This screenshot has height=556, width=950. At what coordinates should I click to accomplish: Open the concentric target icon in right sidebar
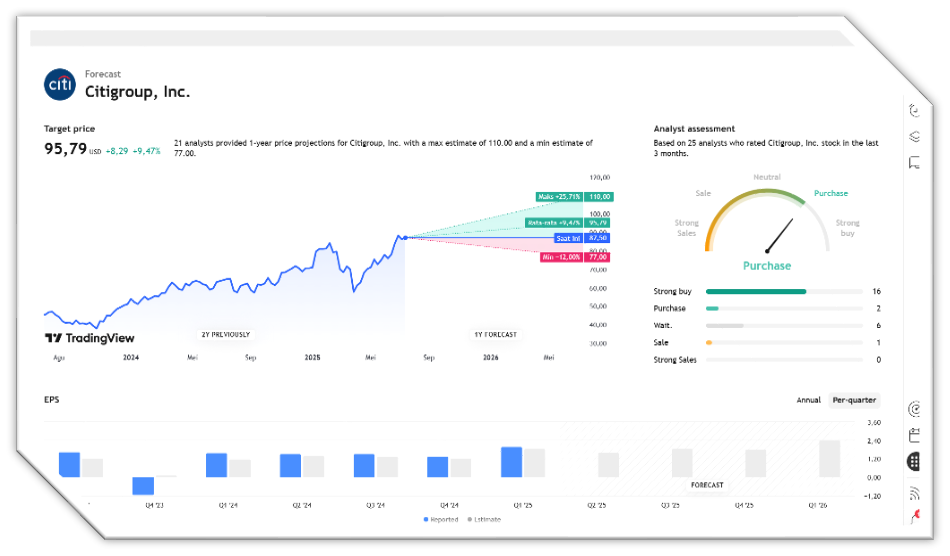pos(914,409)
